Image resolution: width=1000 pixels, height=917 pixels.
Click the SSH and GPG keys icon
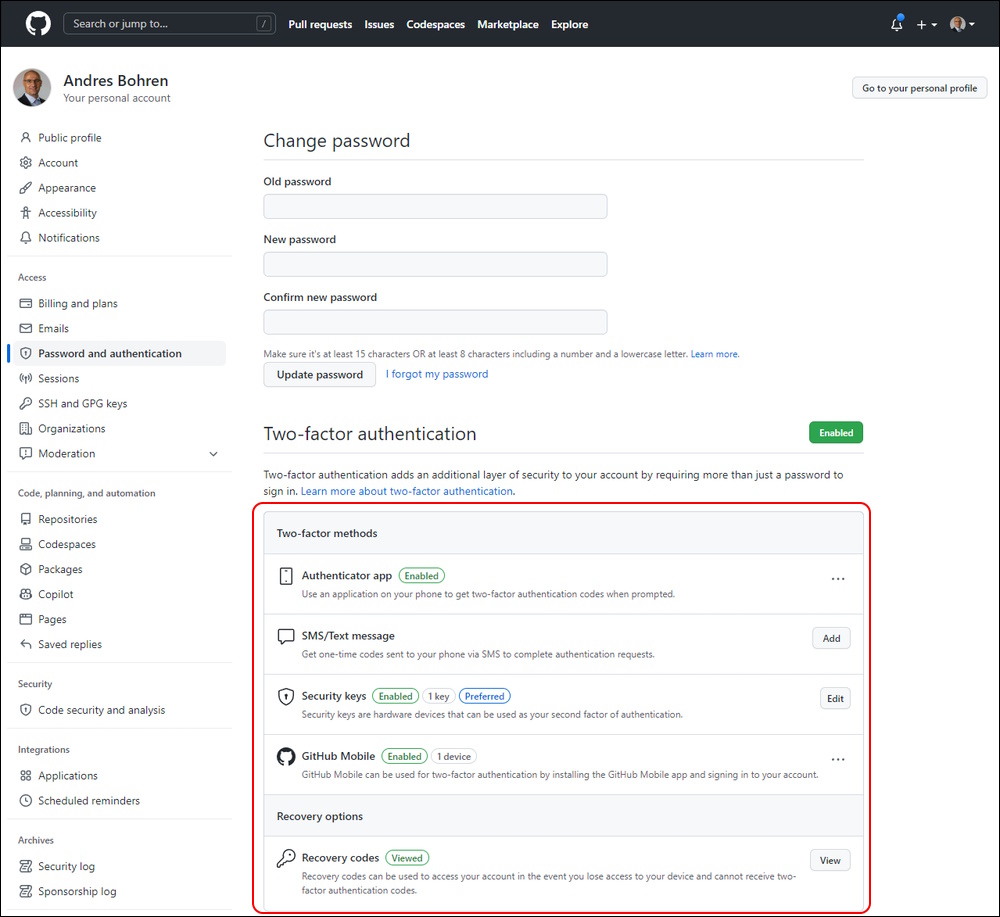[x=26, y=403]
